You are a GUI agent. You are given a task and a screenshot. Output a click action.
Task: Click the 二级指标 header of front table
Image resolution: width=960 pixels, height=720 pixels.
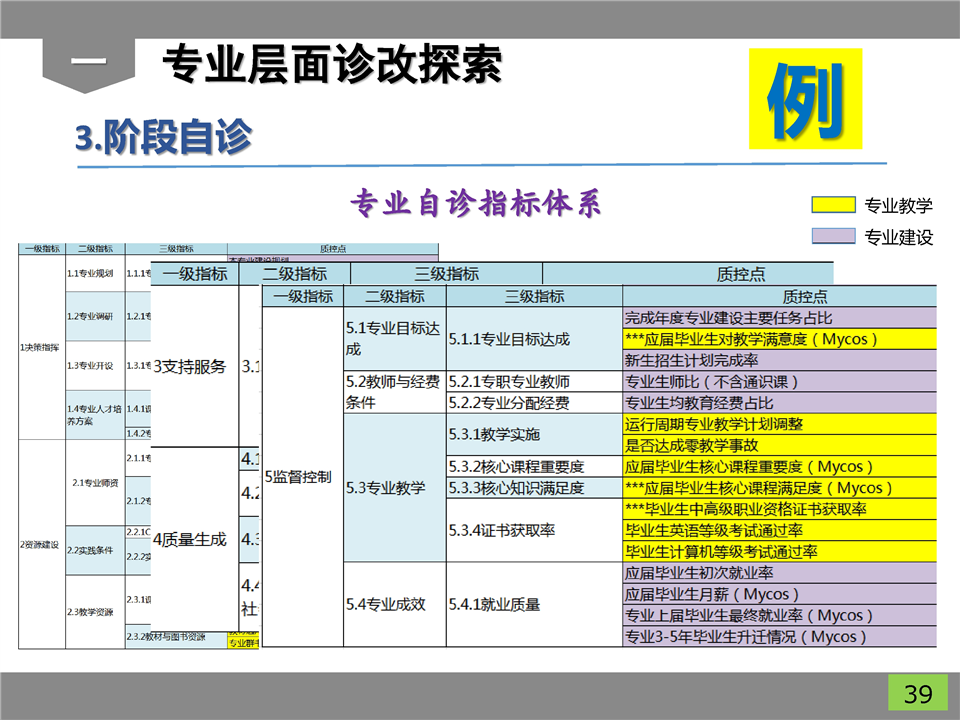[x=395, y=296]
